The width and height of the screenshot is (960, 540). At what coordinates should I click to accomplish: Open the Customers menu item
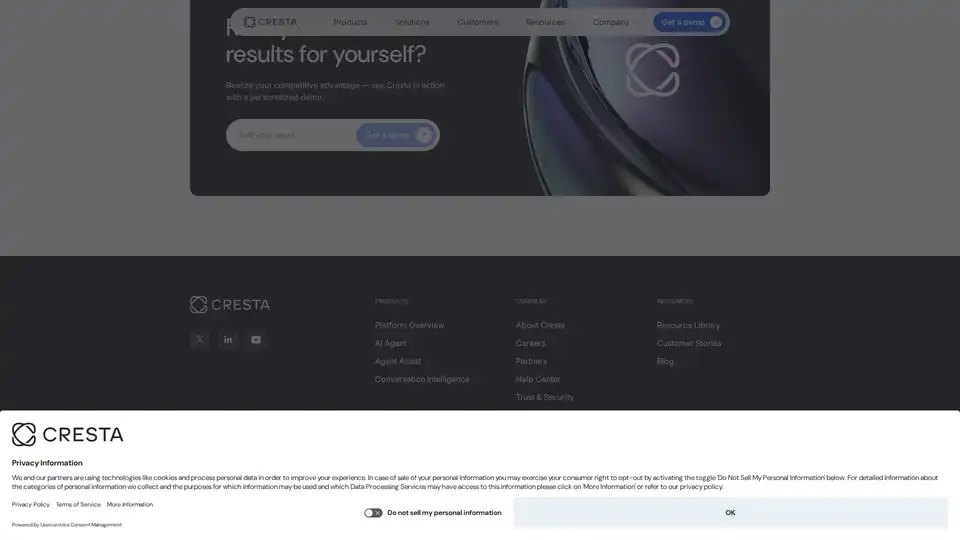pos(477,22)
